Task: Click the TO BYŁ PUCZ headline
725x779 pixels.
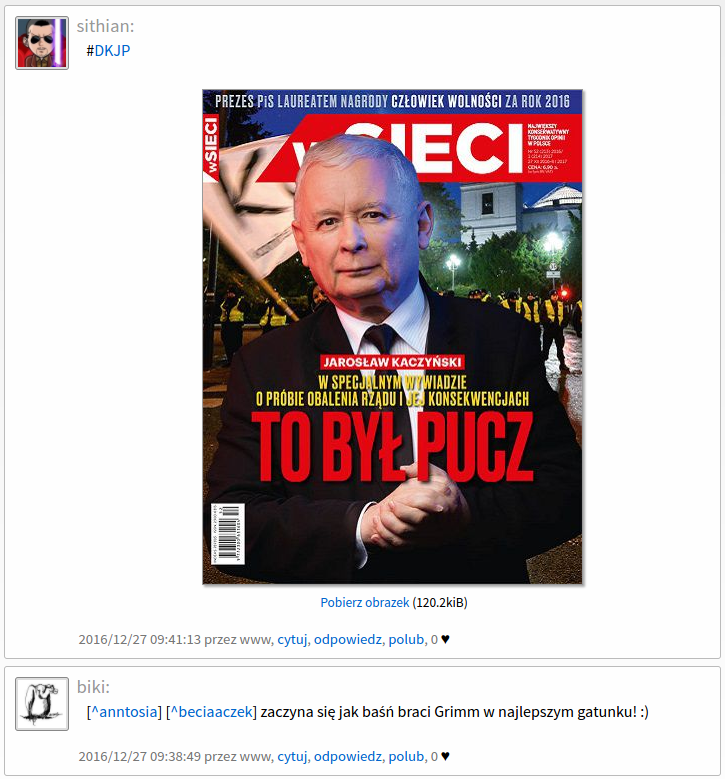Action: point(393,447)
